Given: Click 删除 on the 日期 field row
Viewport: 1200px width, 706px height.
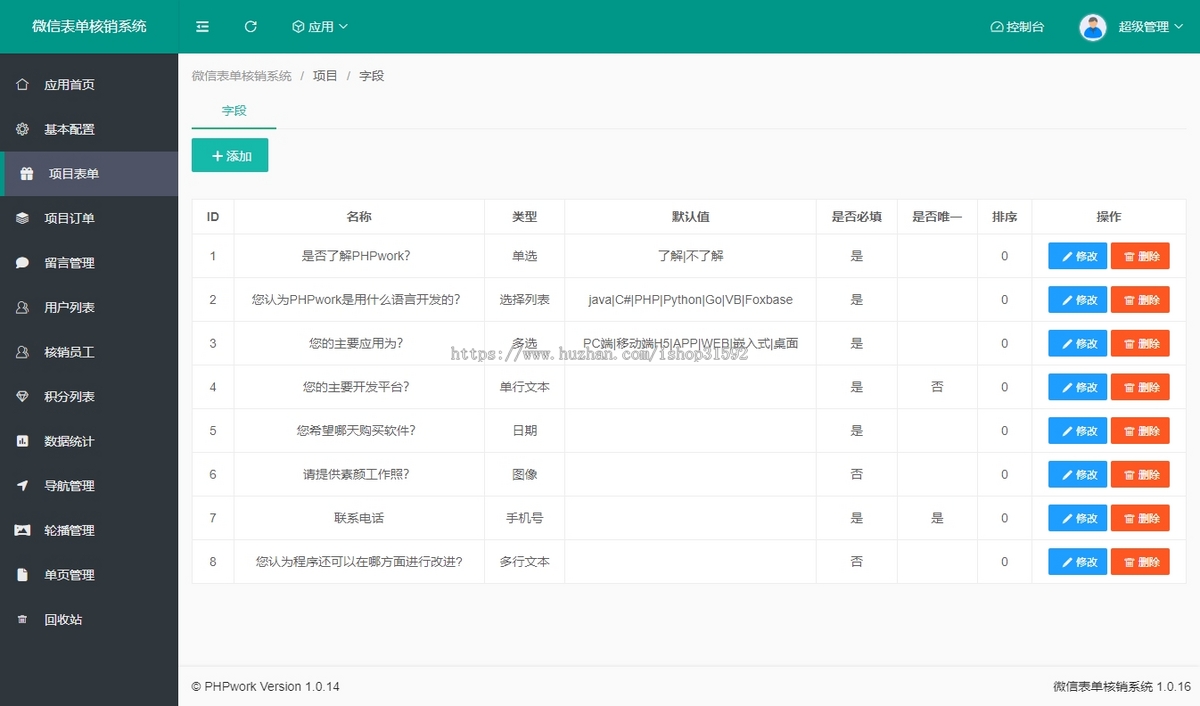Looking at the screenshot, I should tap(1140, 430).
